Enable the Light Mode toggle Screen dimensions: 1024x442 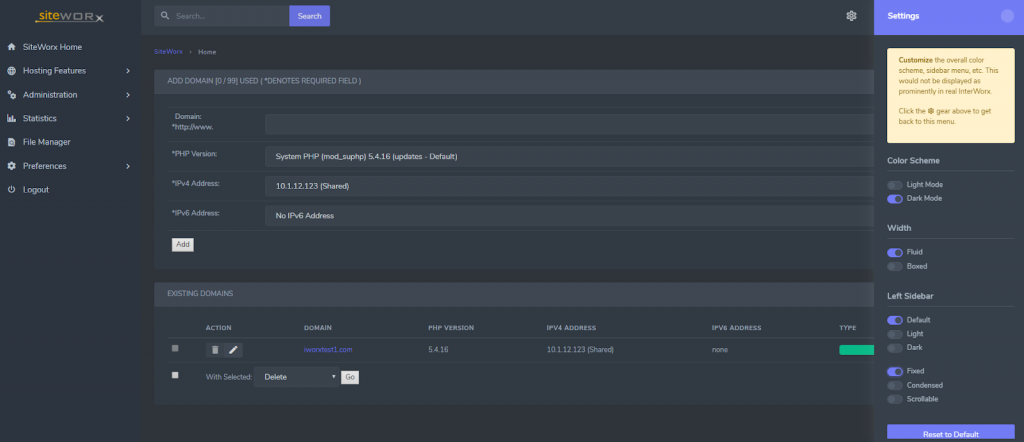(x=895, y=185)
